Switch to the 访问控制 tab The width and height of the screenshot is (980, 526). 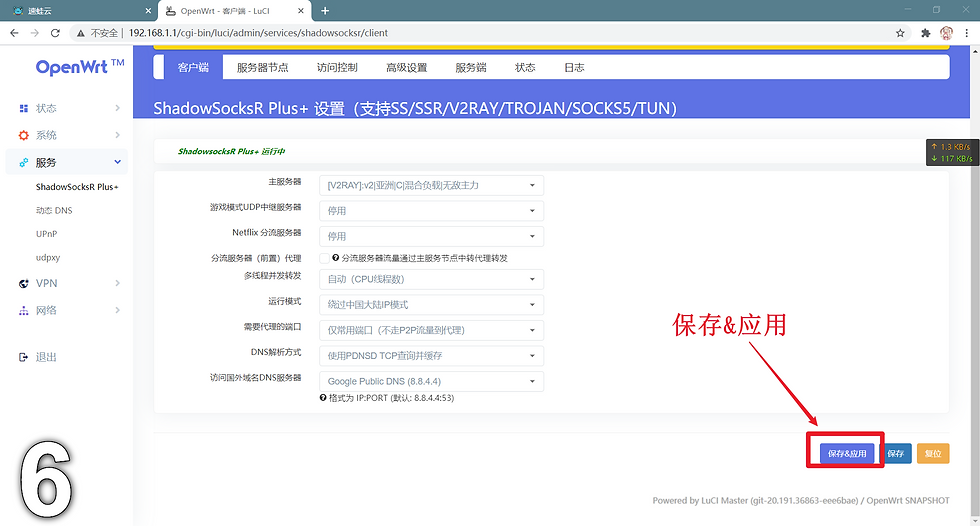[x=337, y=67]
